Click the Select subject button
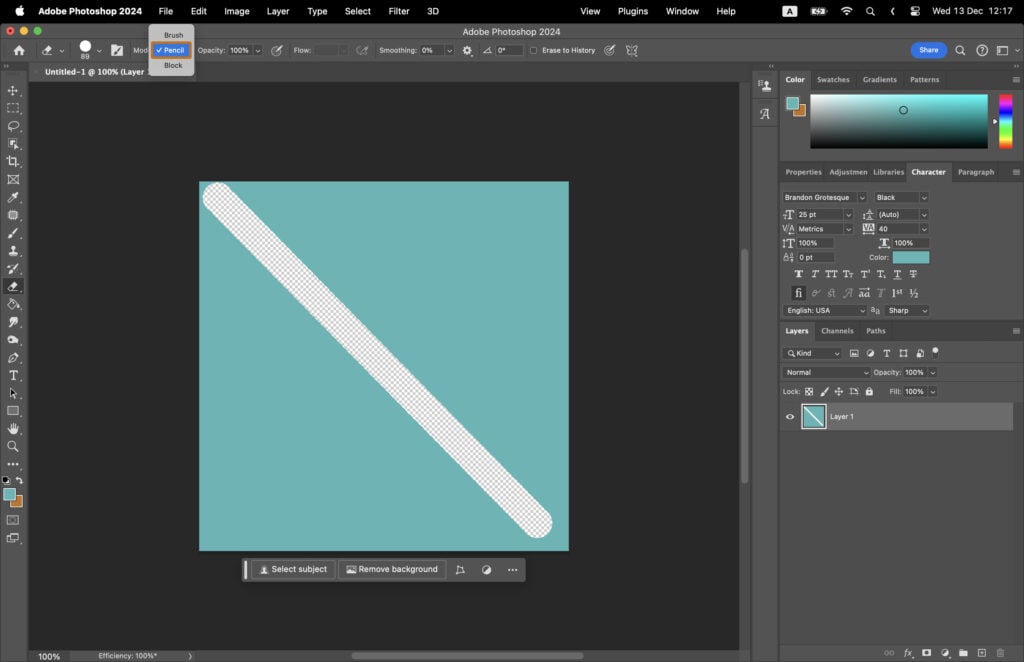 pos(292,569)
